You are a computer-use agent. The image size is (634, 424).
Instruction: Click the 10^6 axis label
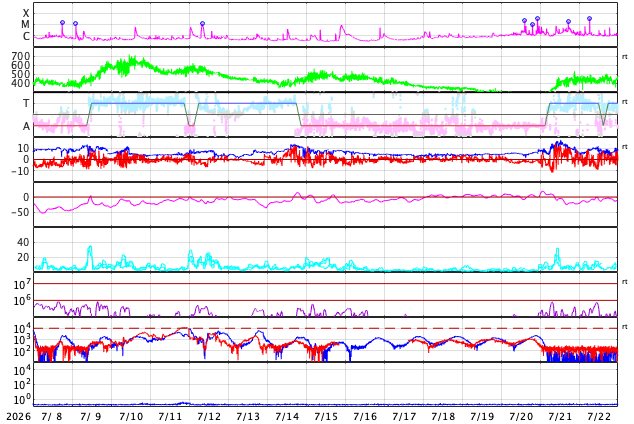[x=22, y=300]
